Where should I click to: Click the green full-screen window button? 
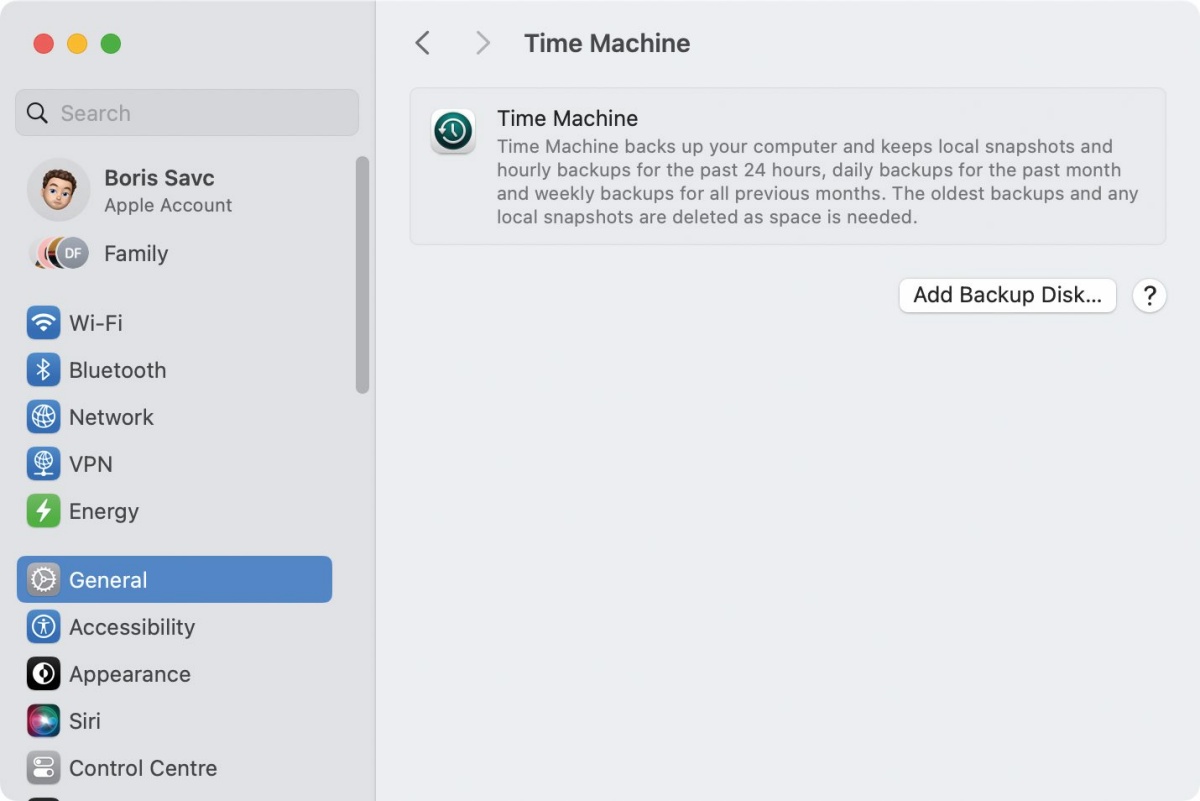(x=111, y=44)
